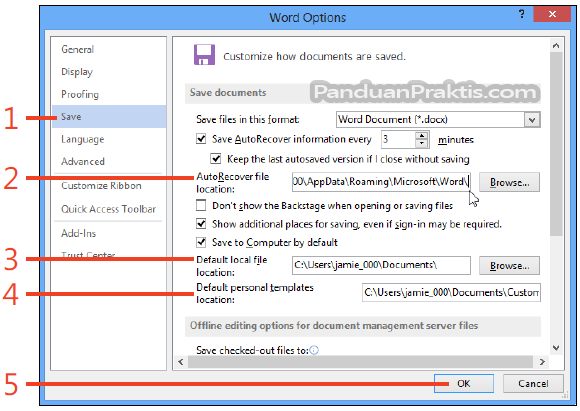Click the Default local file location field
Image resolution: width=580 pixels, height=411 pixels.
[381, 265]
